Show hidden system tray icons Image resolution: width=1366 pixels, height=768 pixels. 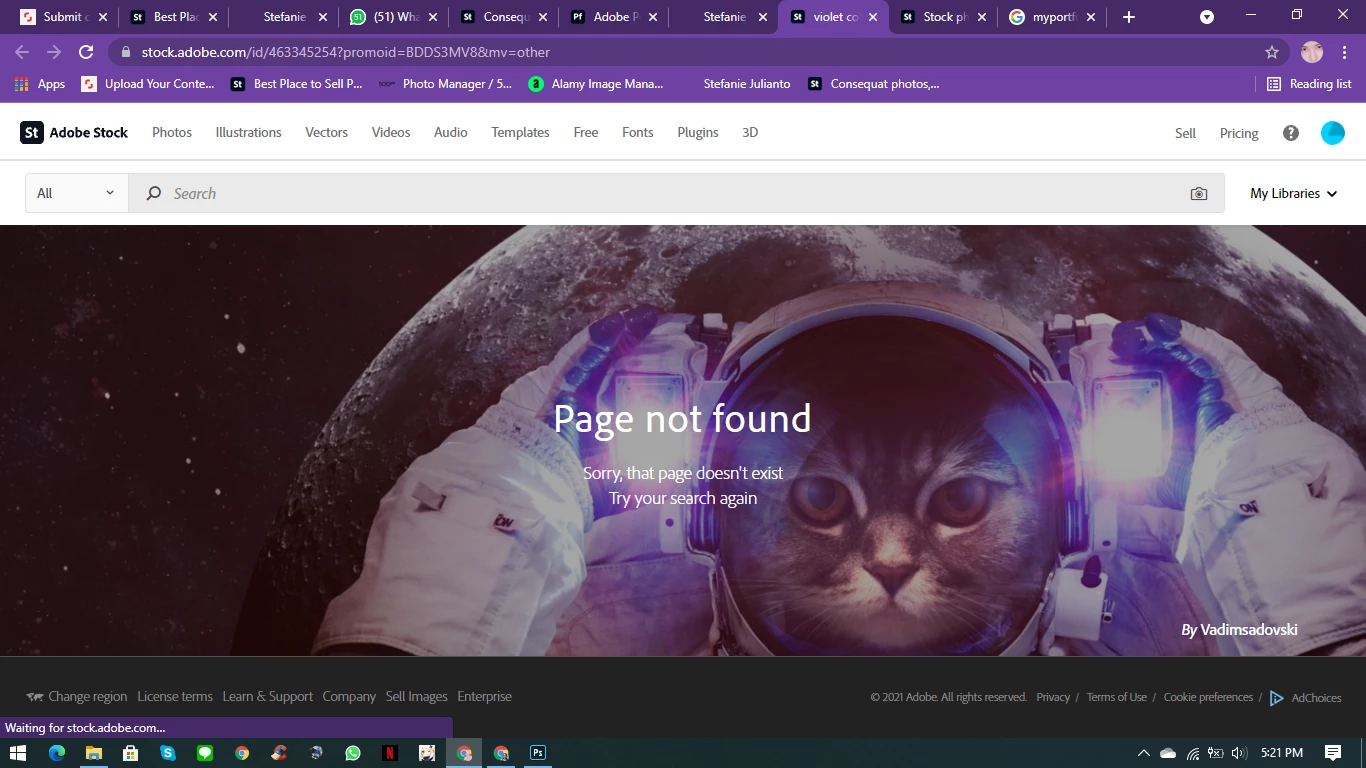click(x=1144, y=753)
